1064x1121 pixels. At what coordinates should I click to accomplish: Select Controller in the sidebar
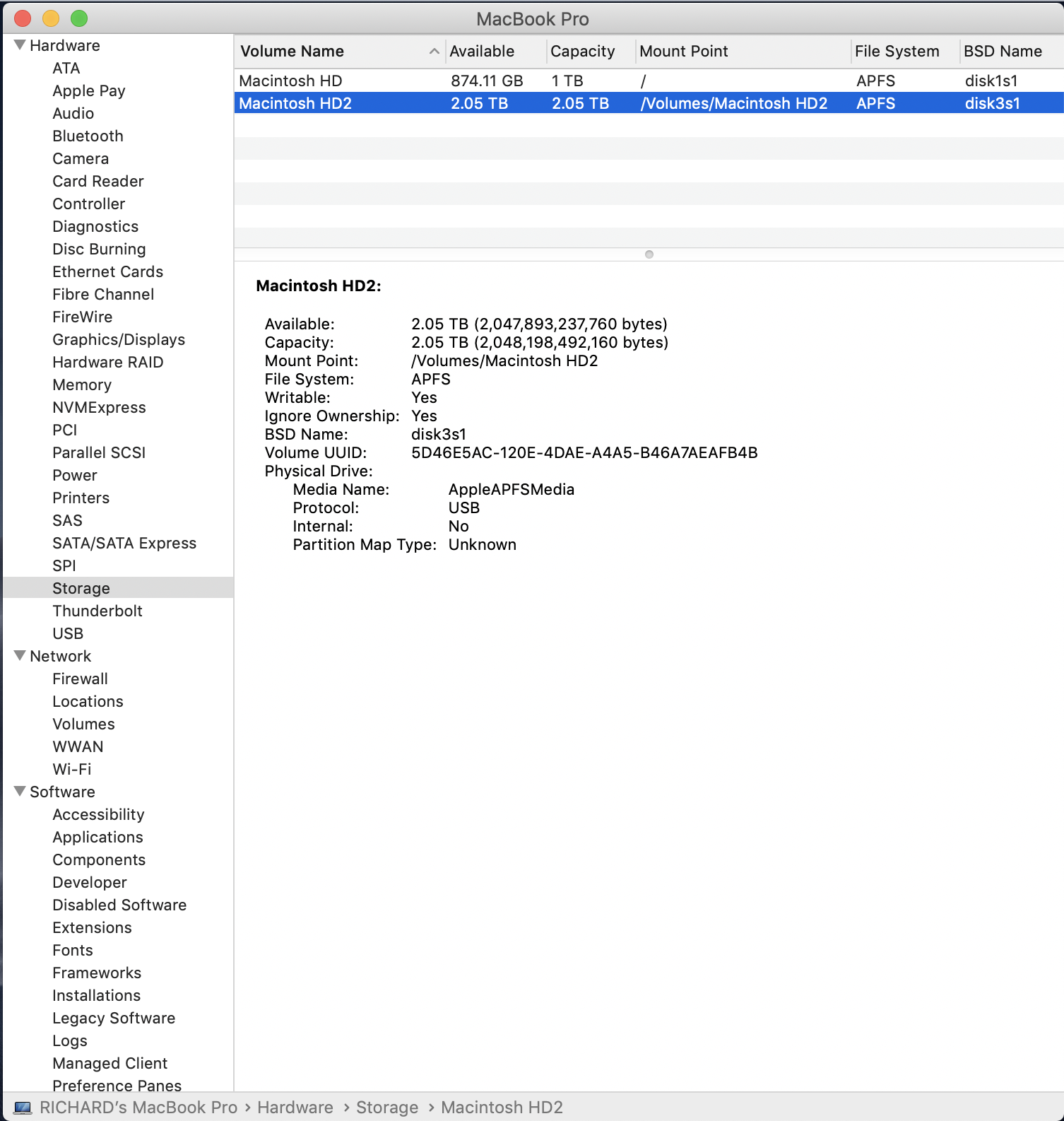pos(88,204)
